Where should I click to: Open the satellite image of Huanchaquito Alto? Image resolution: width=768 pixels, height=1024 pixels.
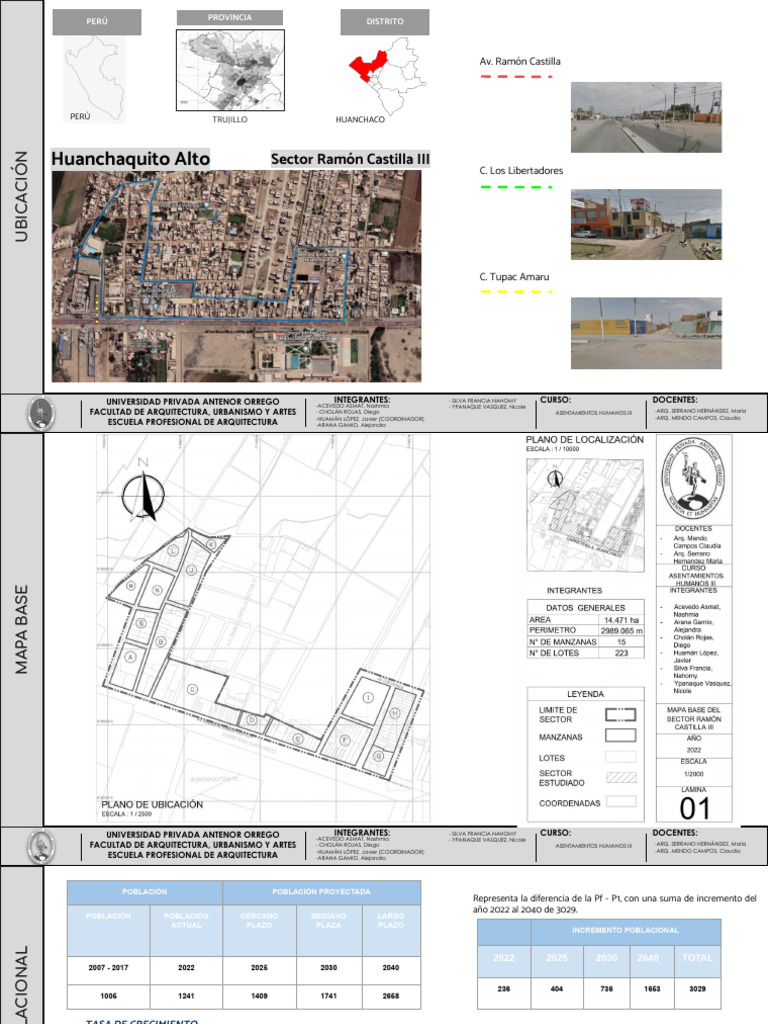pyautogui.click(x=236, y=276)
